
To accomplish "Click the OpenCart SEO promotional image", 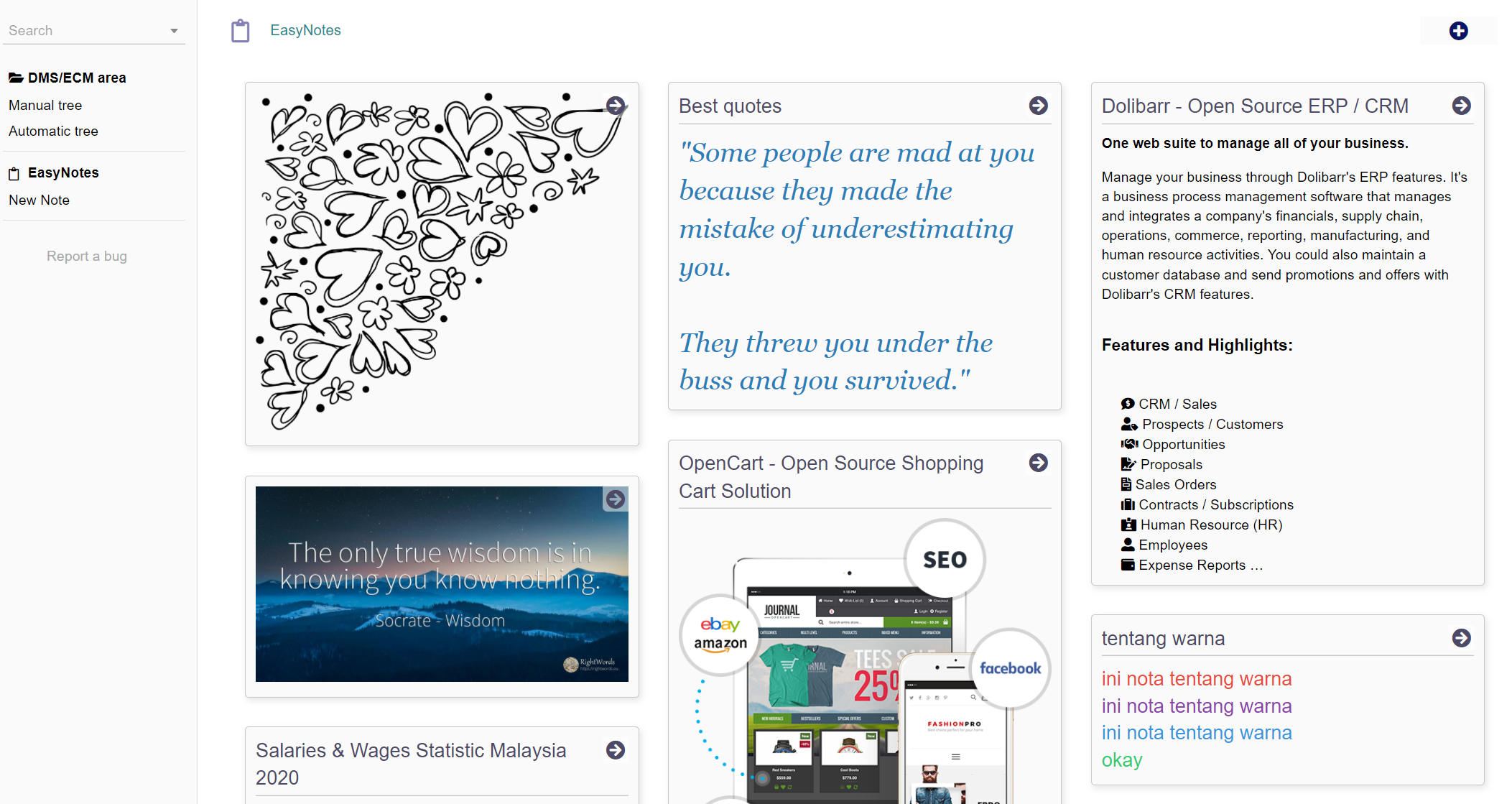I will click(865, 661).
